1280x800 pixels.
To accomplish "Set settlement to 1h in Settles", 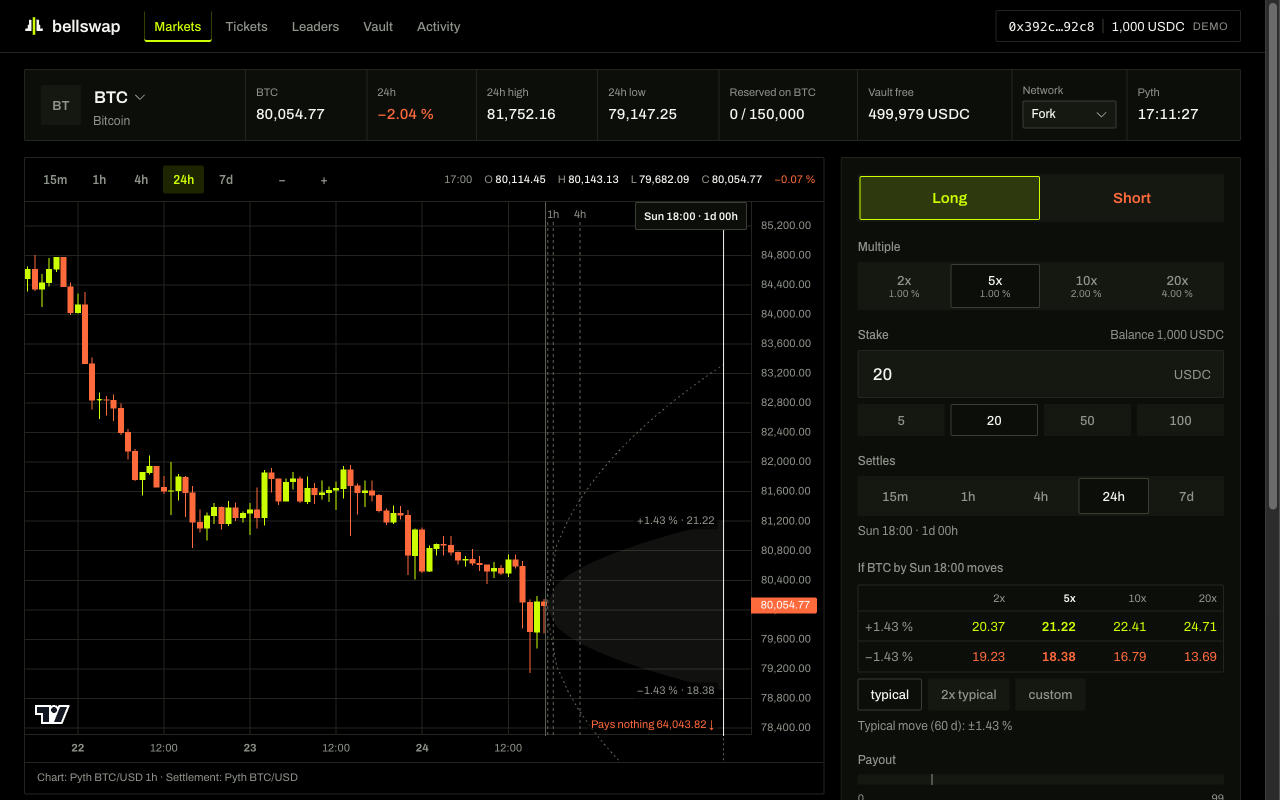I will point(968,496).
